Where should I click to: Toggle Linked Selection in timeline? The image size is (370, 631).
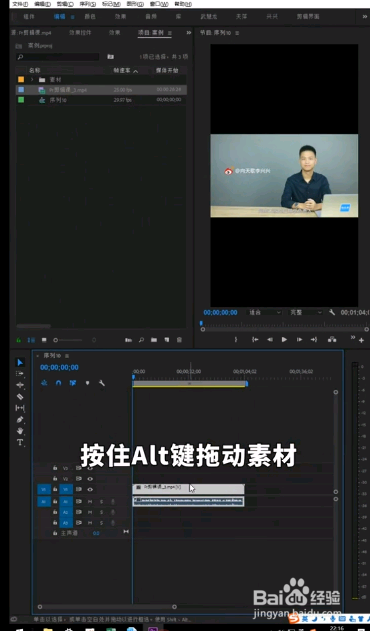73,383
